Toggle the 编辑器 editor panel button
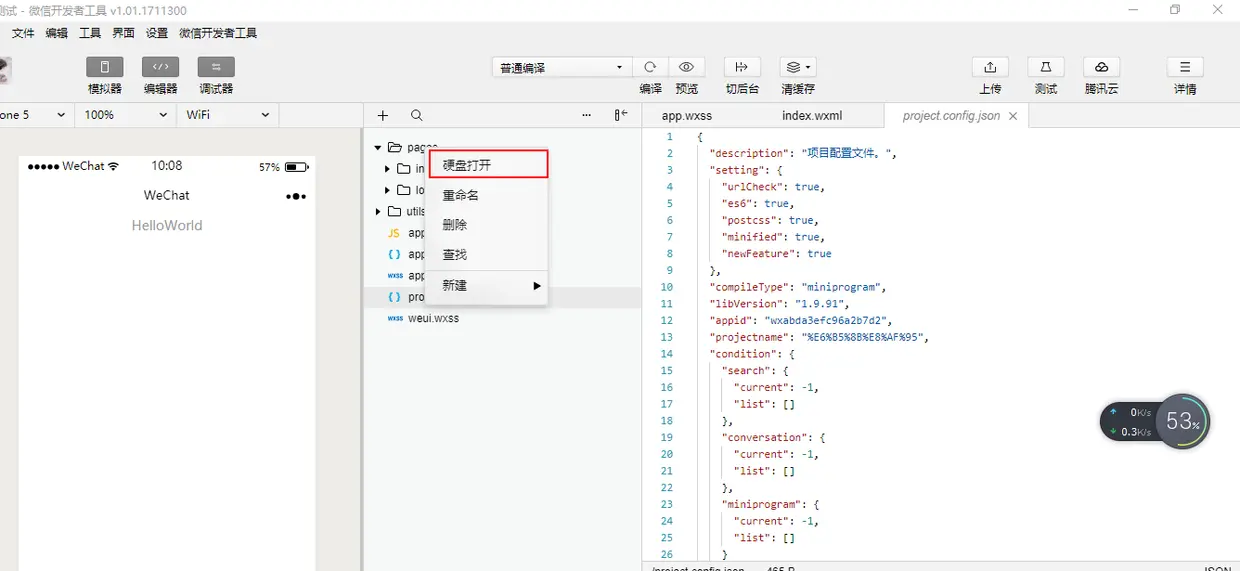 click(160, 67)
